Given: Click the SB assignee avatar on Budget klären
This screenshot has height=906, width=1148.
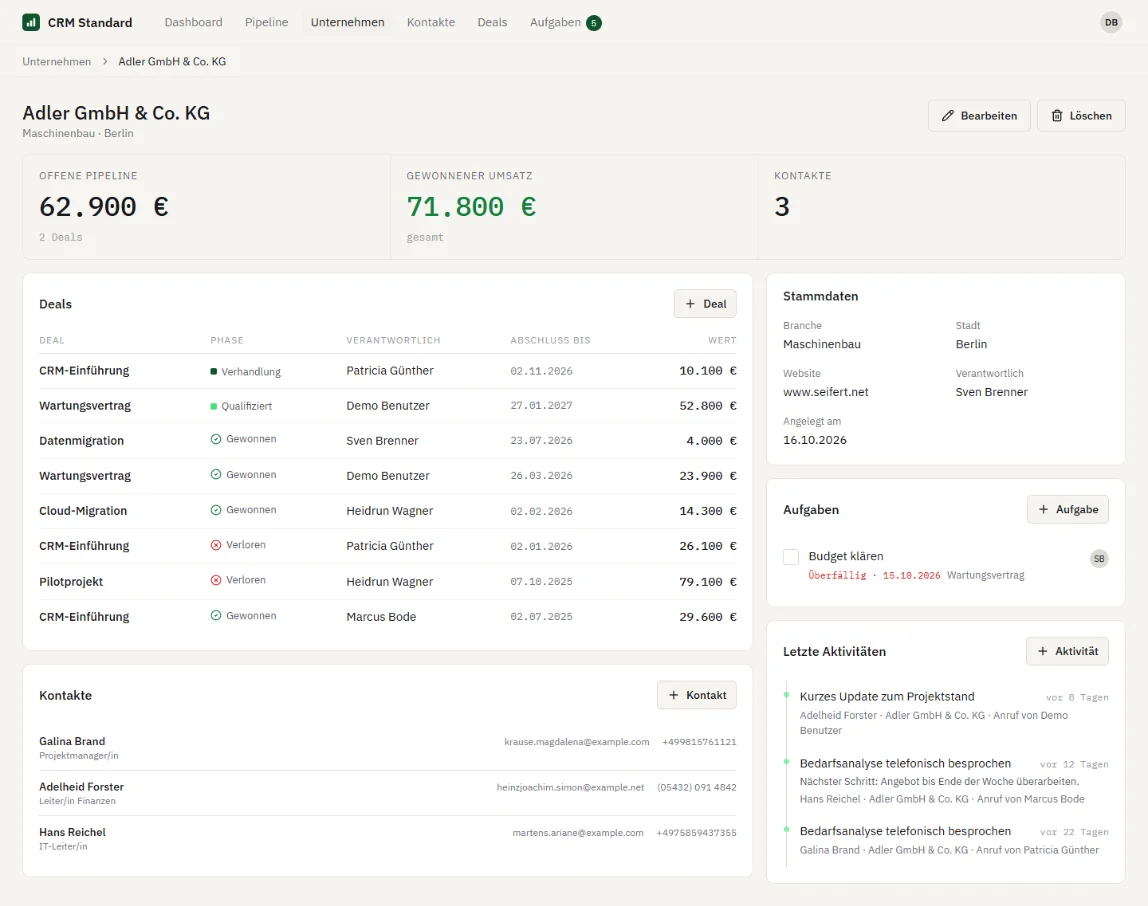Looking at the screenshot, I should coord(1098,559).
